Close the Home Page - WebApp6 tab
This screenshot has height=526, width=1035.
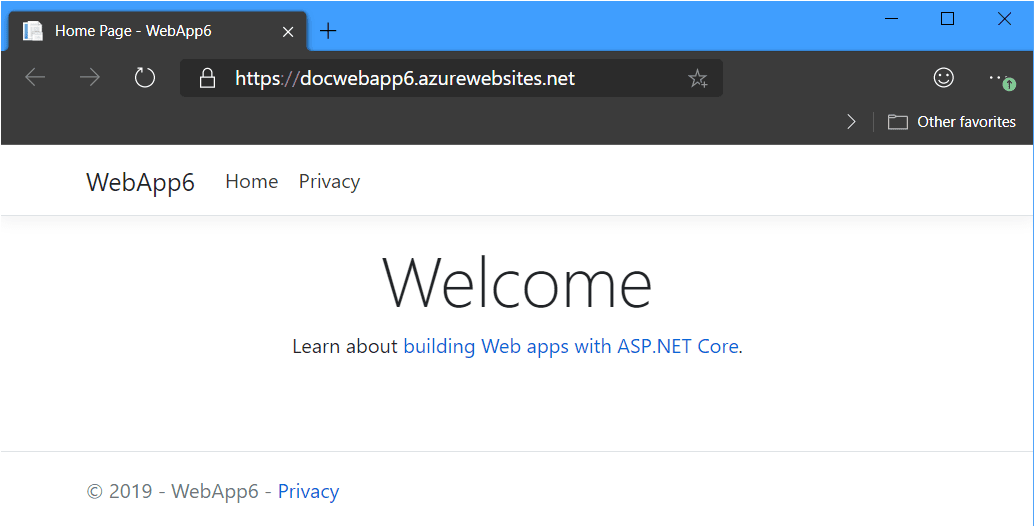click(288, 31)
